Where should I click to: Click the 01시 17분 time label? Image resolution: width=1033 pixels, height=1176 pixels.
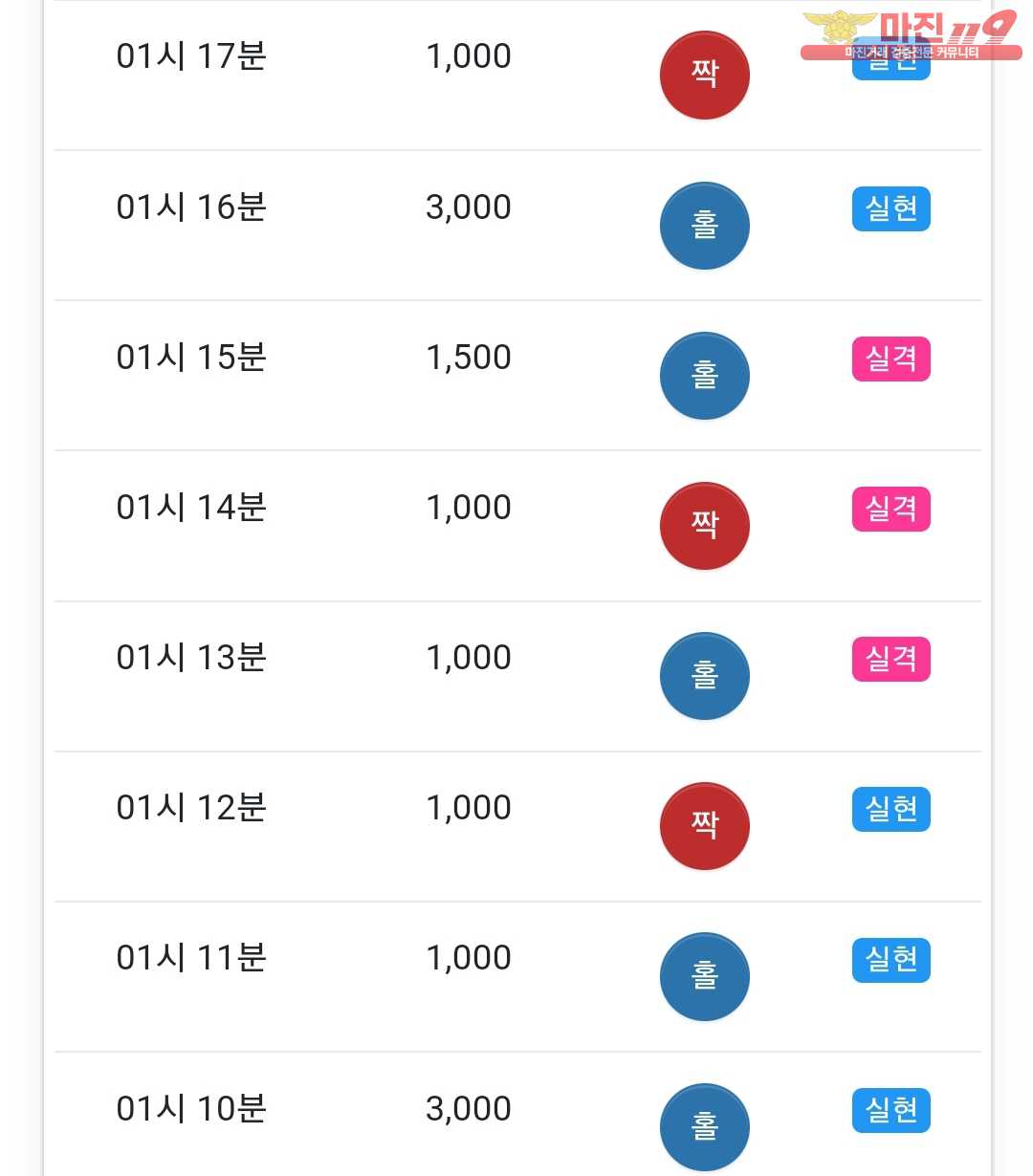[x=191, y=56]
